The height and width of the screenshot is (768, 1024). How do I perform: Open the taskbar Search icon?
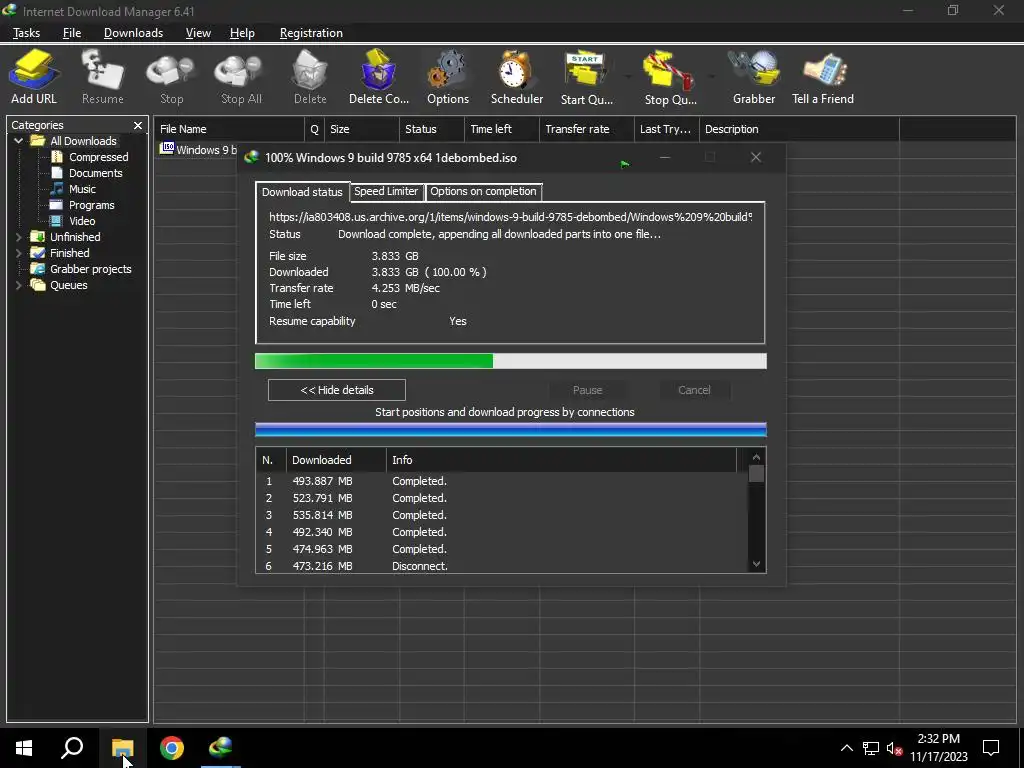click(x=72, y=748)
